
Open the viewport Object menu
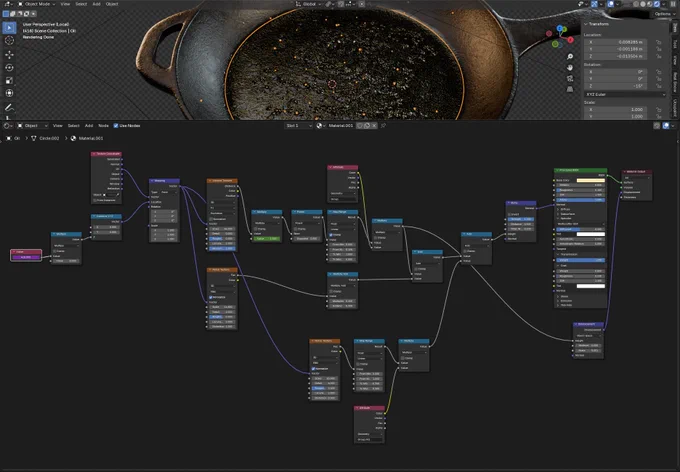click(x=112, y=4)
